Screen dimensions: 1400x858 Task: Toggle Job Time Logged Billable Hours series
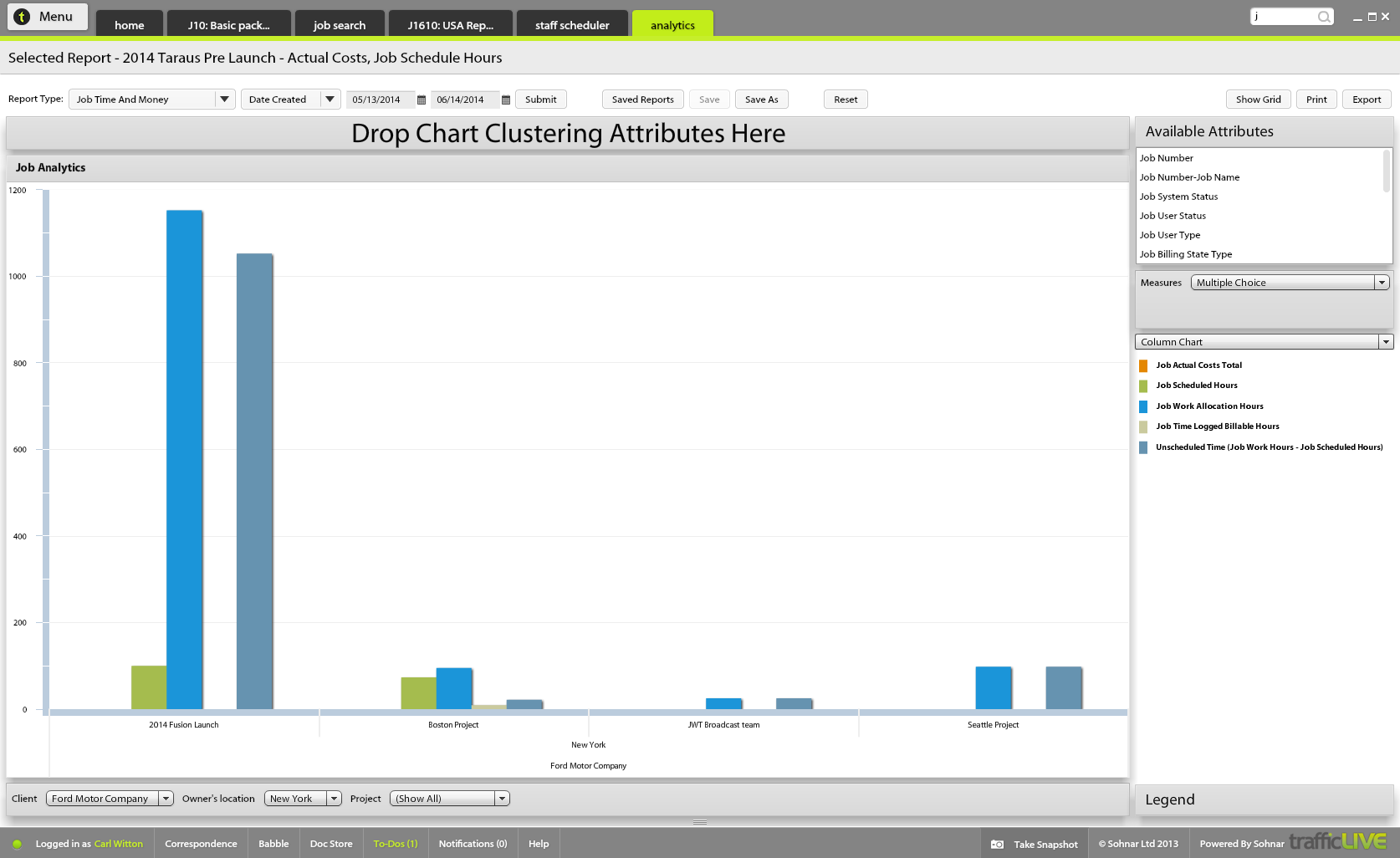(1217, 426)
